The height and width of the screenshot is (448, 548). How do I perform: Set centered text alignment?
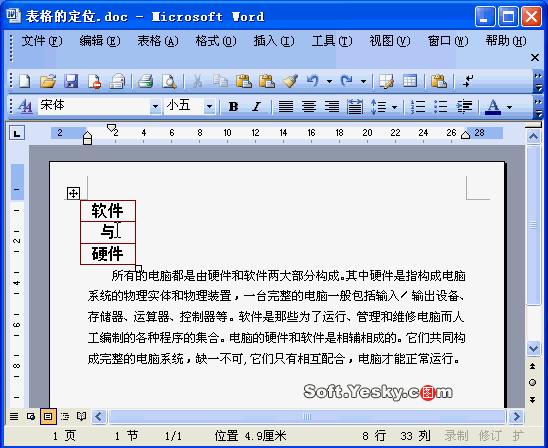coord(309,106)
